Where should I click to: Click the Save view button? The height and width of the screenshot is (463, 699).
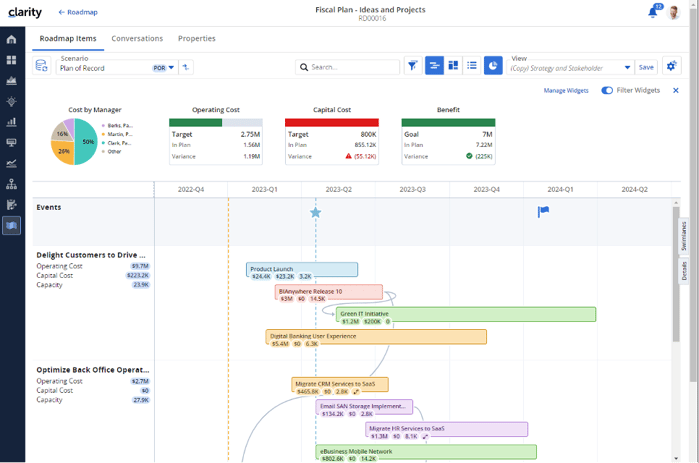[x=646, y=67]
